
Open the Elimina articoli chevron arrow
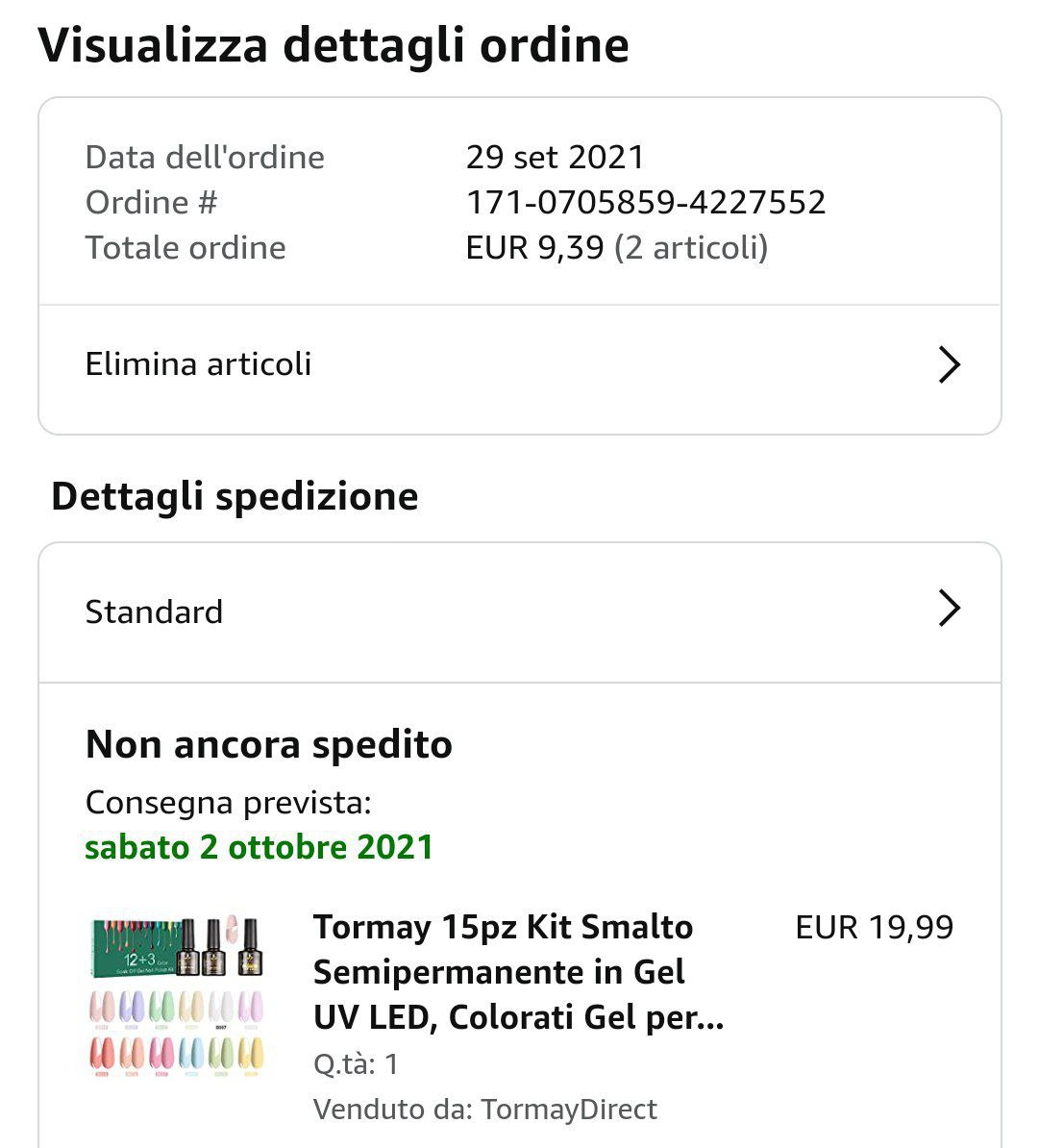click(x=949, y=364)
